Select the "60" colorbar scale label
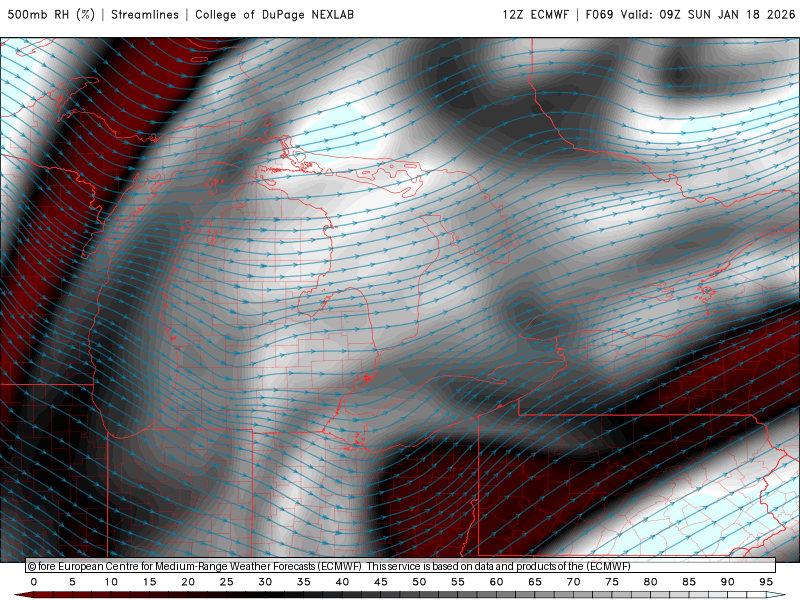The image size is (800, 600). click(496, 582)
